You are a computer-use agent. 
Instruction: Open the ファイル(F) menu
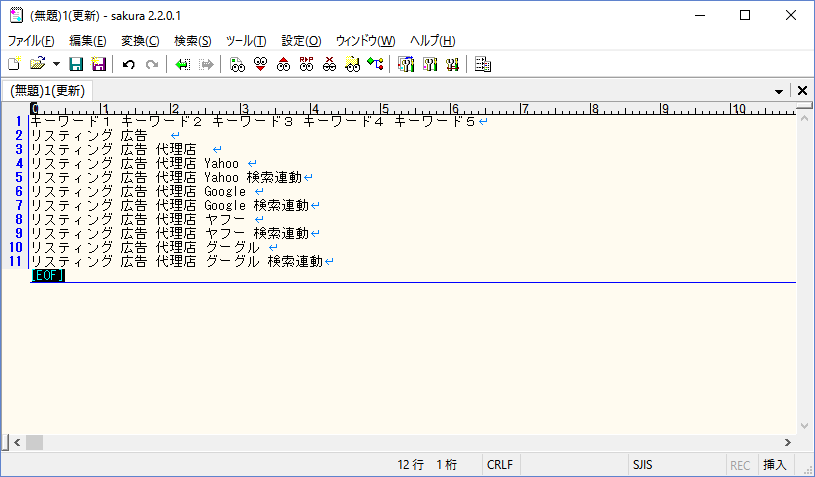click(x=31, y=41)
